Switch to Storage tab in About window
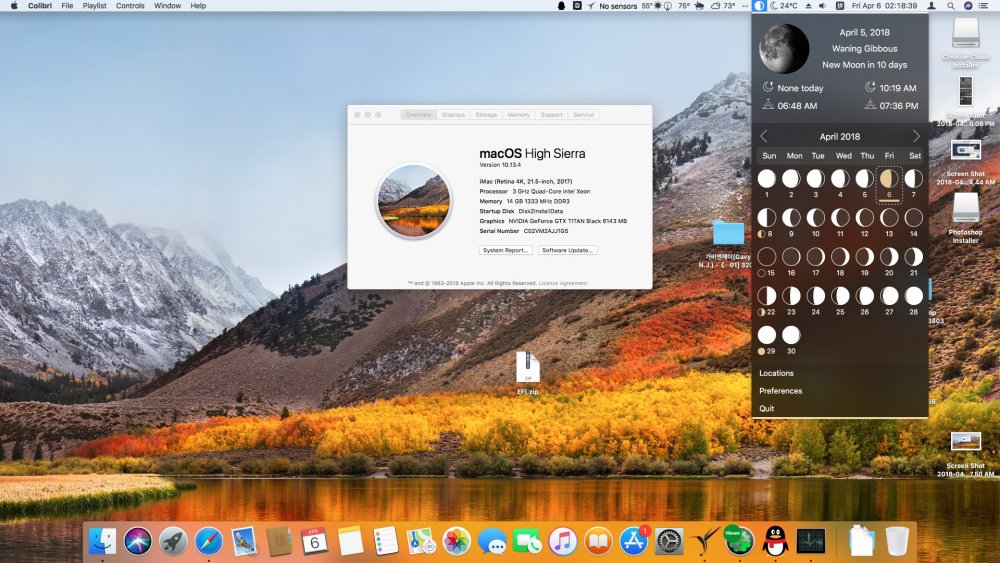The image size is (1000, 563). pyautogui.click(x=486, y=115)
